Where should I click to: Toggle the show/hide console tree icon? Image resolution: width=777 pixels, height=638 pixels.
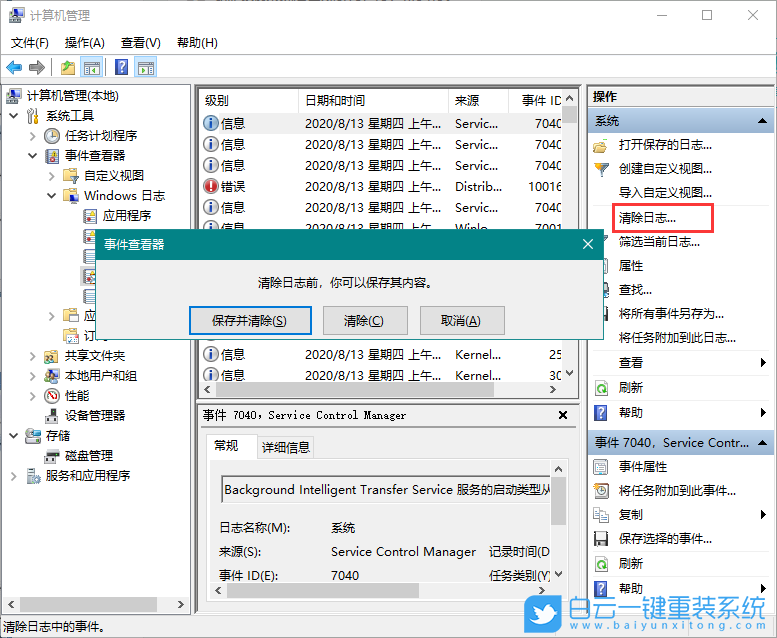(x=92, y=67)
